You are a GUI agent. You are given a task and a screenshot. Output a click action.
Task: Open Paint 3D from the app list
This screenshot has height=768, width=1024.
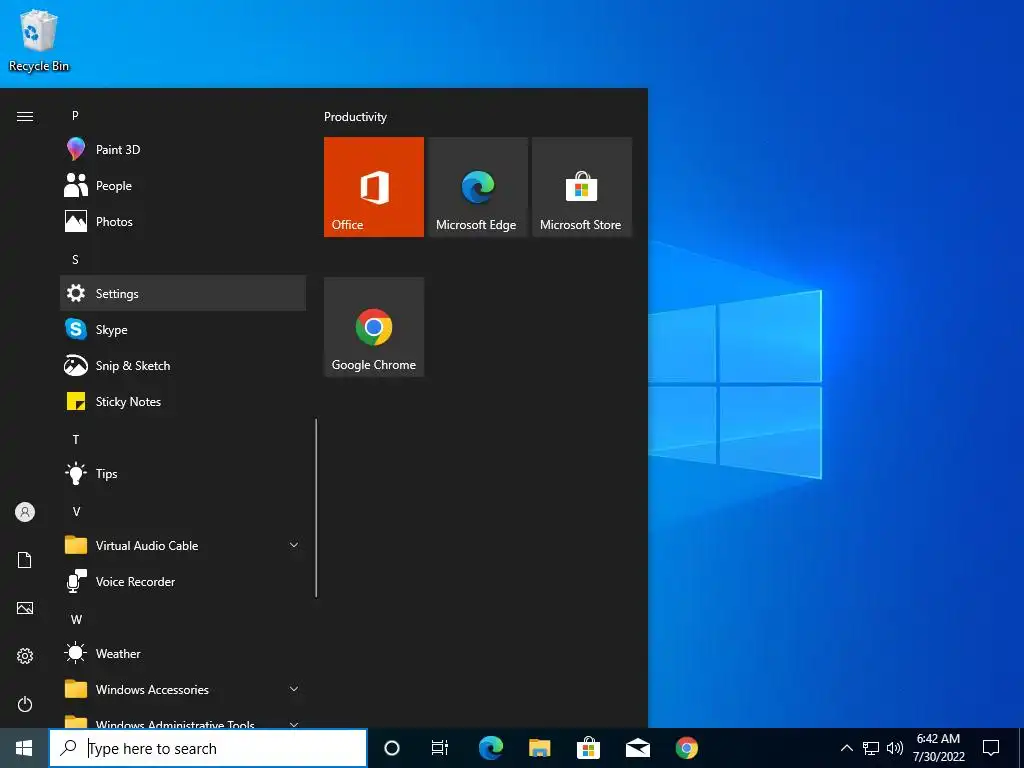[183, 150]
